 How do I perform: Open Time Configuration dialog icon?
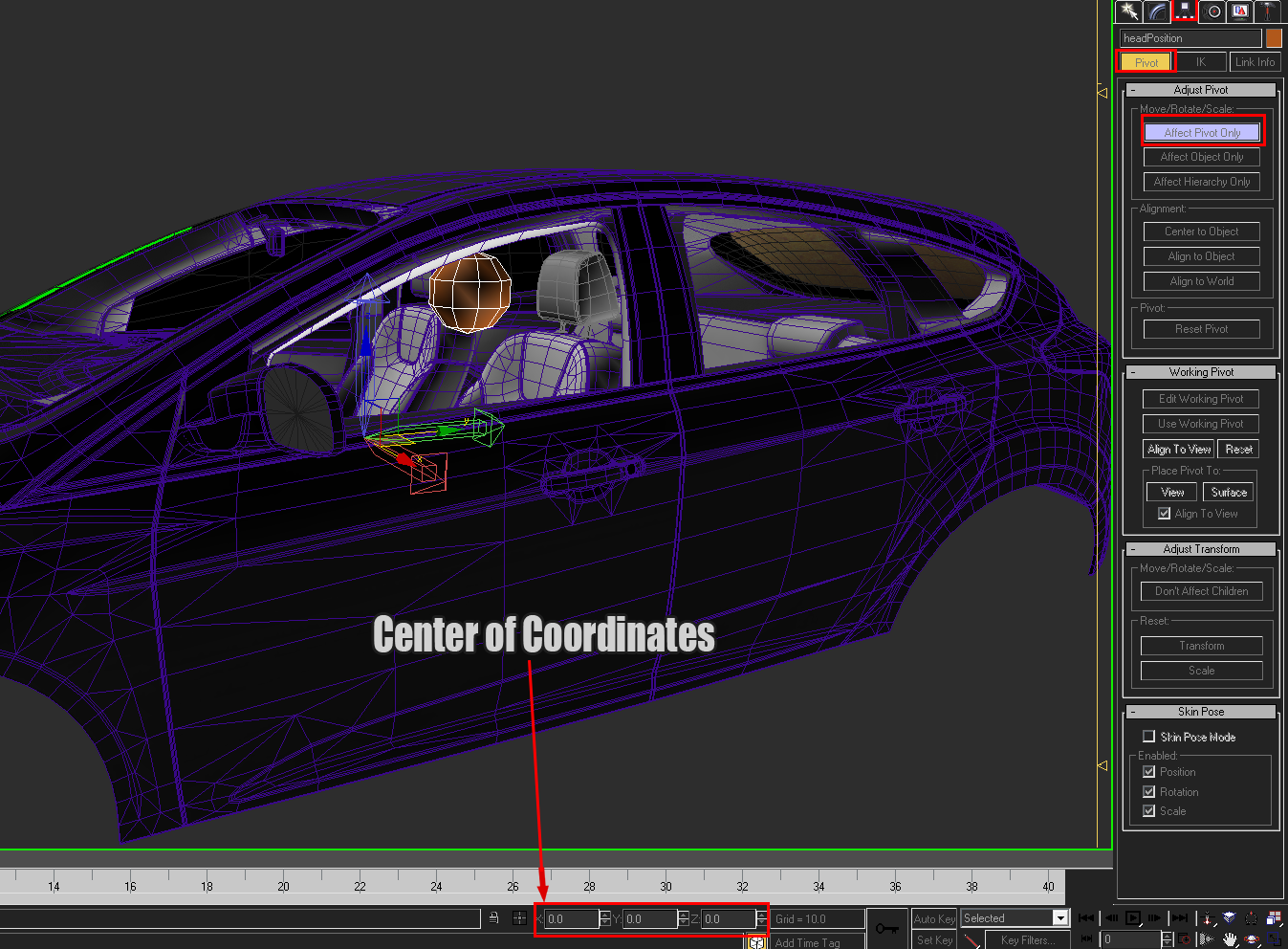pos(1184,939)
